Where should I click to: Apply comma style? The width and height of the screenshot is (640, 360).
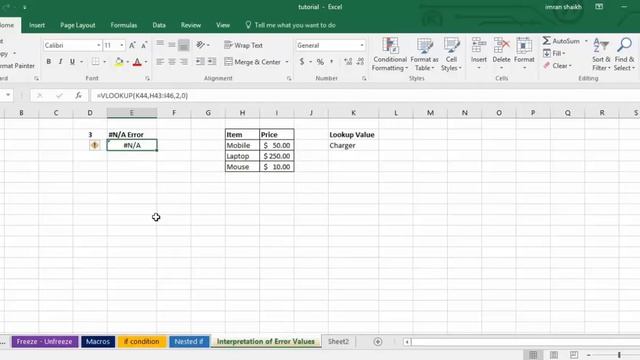point(331,62)
